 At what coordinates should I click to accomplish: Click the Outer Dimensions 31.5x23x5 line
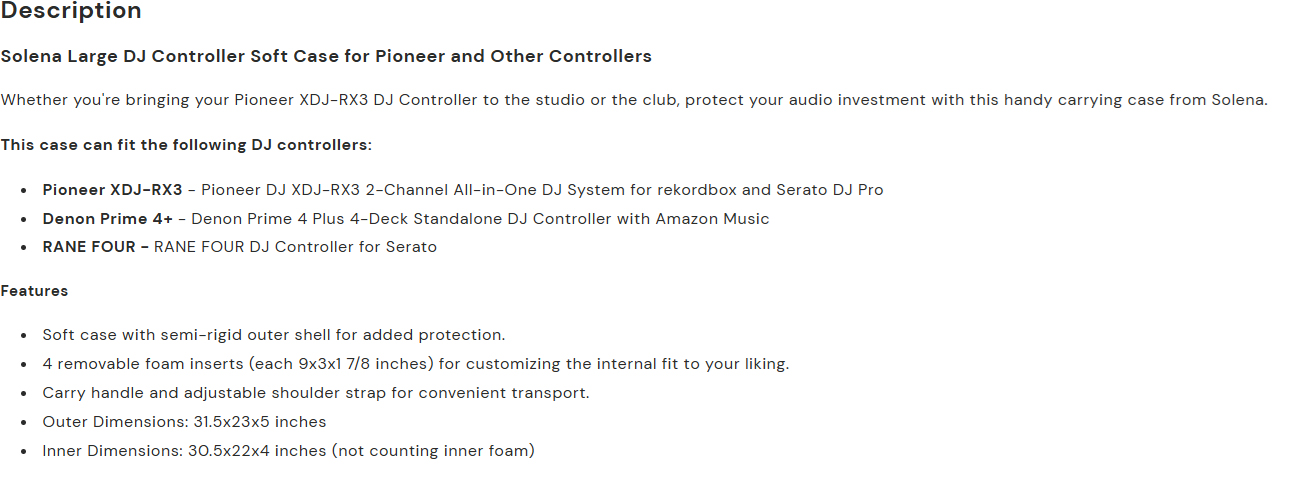(x=184, y=422)
